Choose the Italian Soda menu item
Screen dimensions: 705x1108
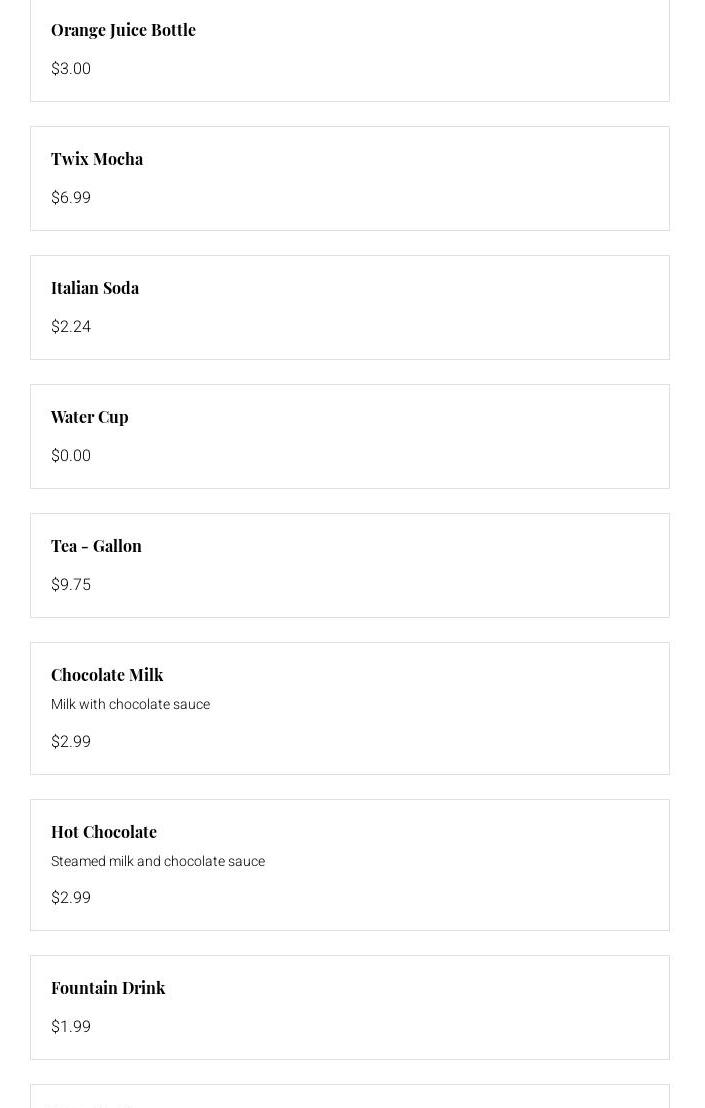pos(95,288)
